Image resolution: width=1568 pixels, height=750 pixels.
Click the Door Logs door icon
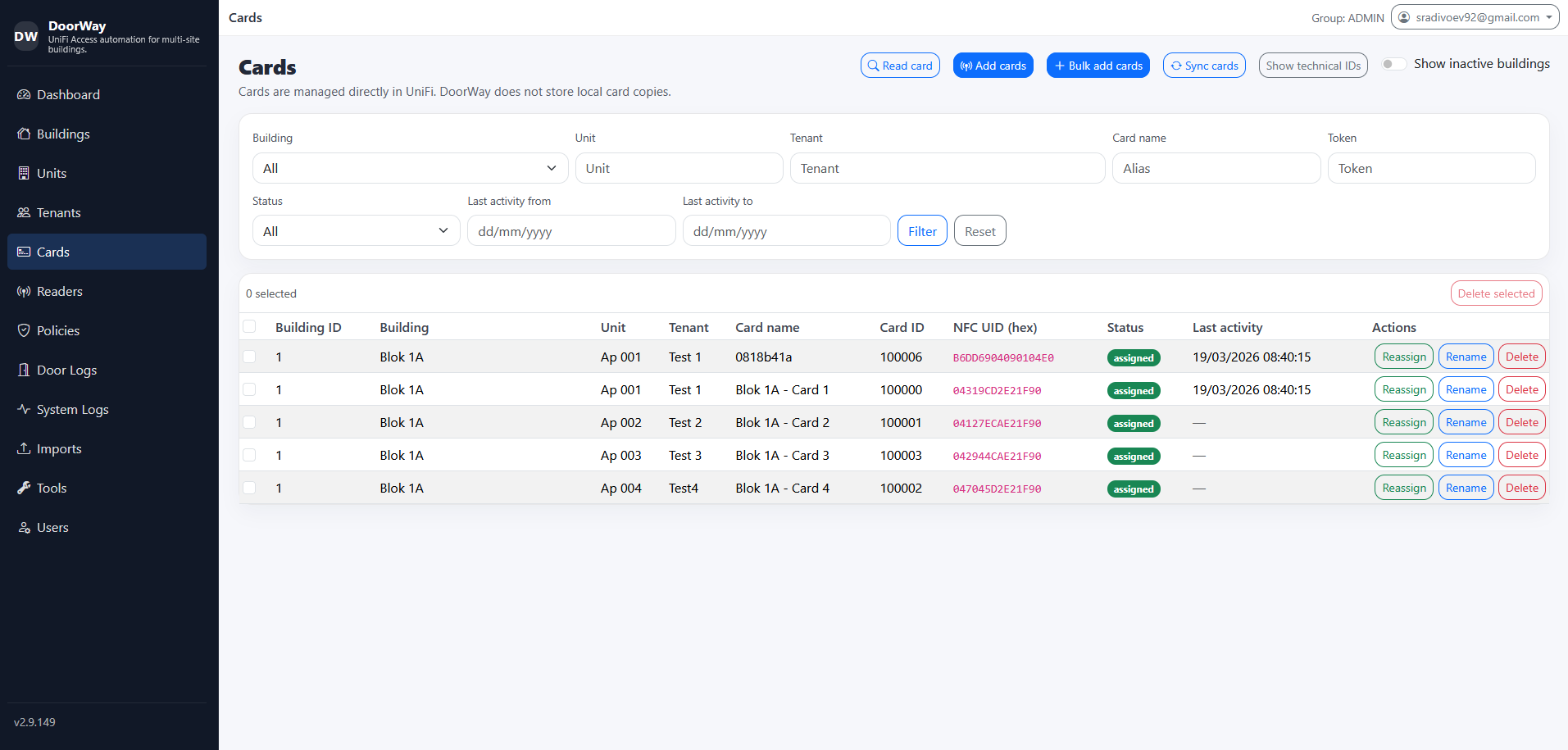point(24,370)
